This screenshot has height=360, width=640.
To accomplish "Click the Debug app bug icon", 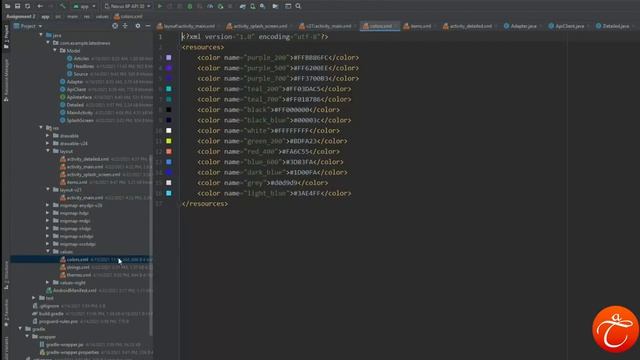I will [190, 6].
